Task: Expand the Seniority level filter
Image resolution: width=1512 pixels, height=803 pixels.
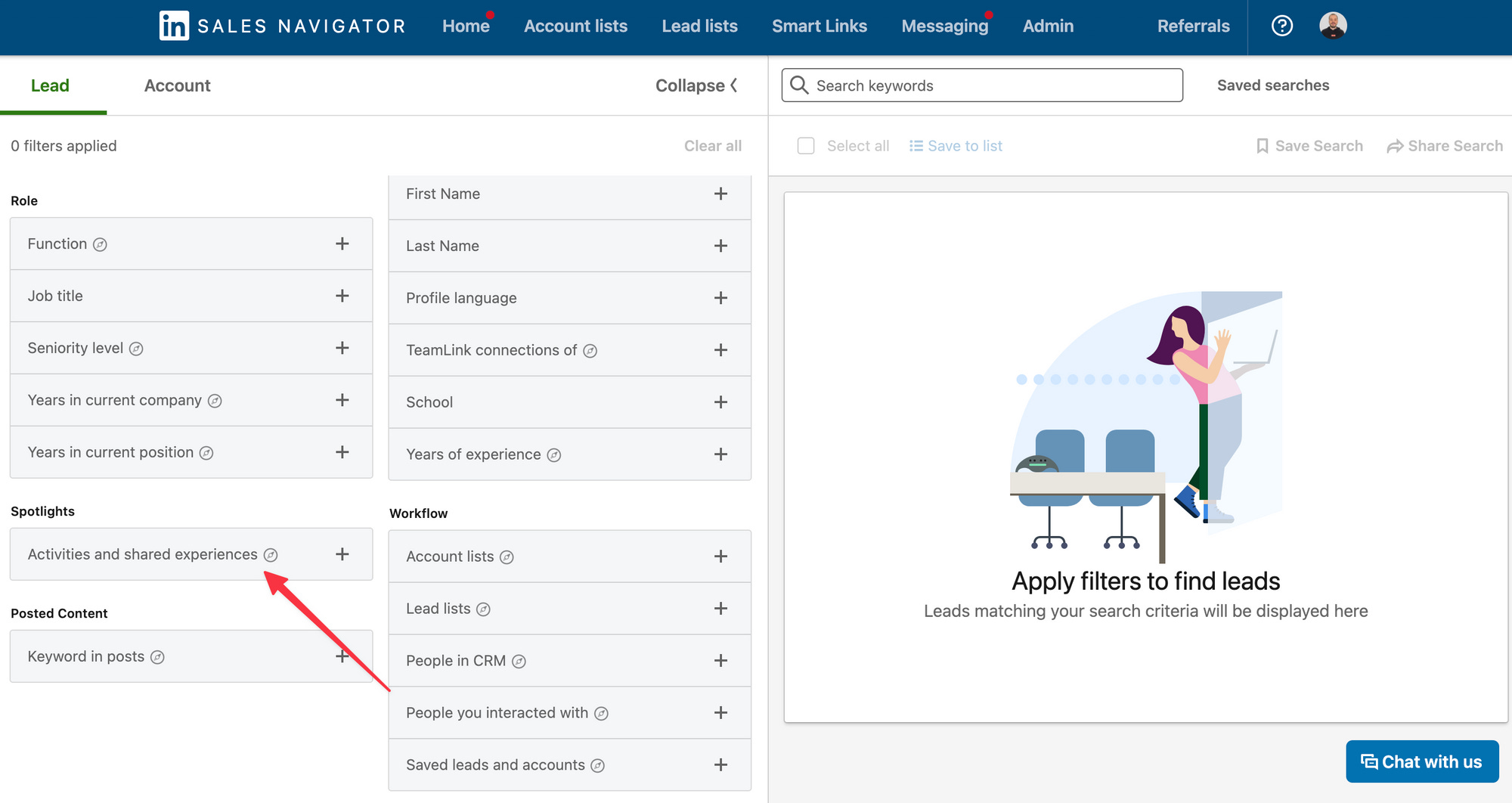Action: click(342, 348)
